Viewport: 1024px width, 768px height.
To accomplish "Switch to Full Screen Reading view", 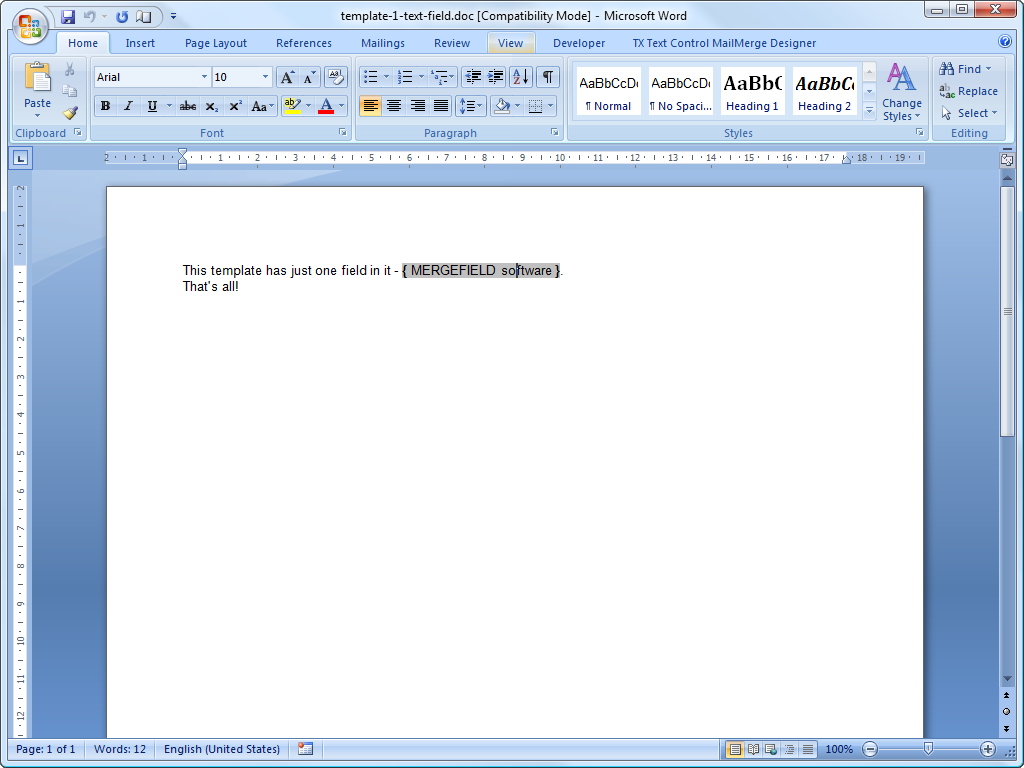I will tap(753, 749).
